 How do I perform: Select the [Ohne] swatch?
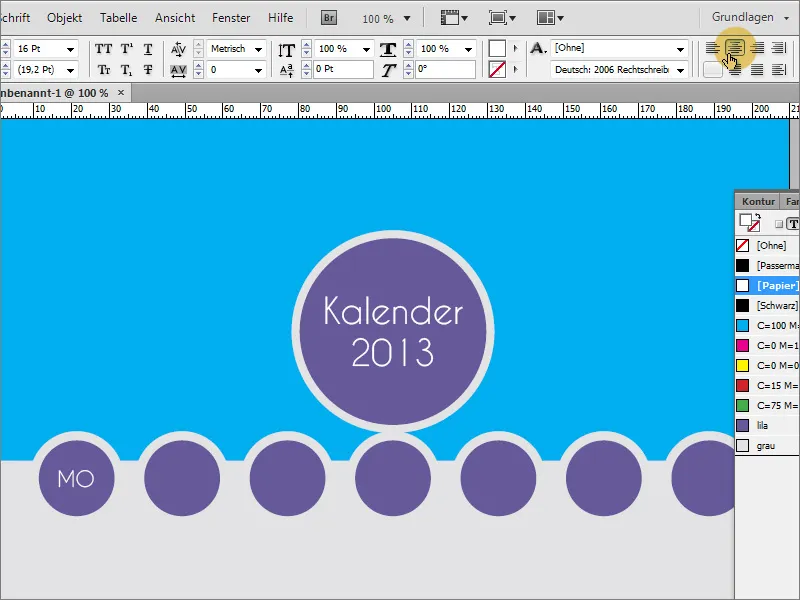(767, 245)
